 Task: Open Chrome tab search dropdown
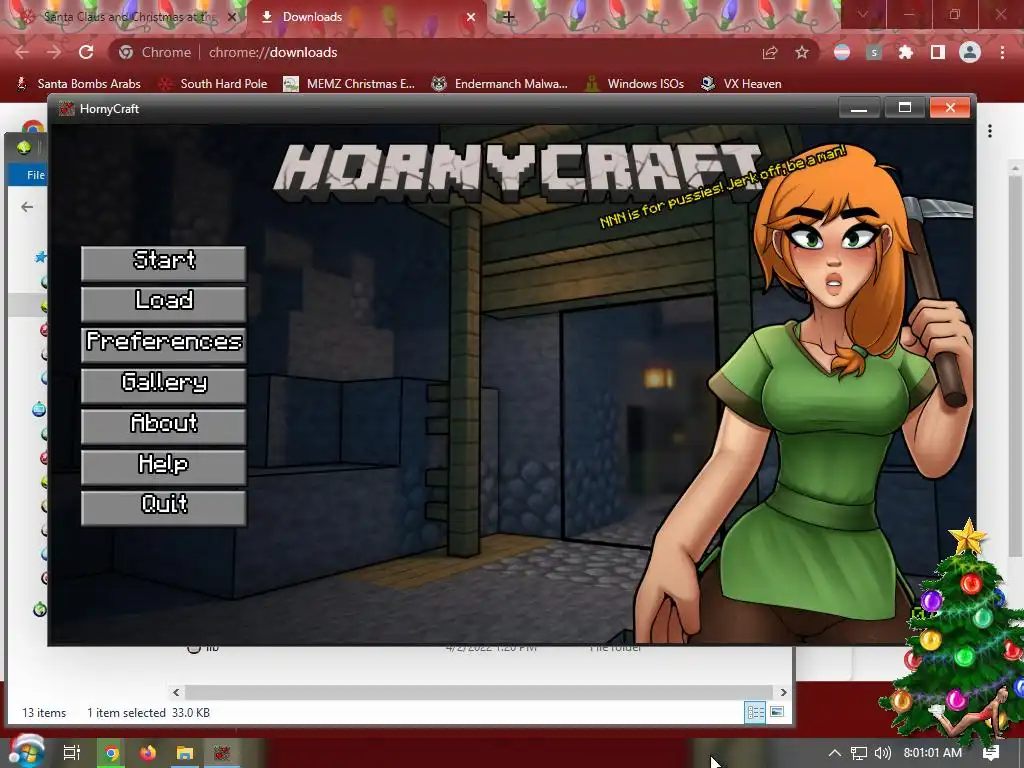tap(862, 14)
